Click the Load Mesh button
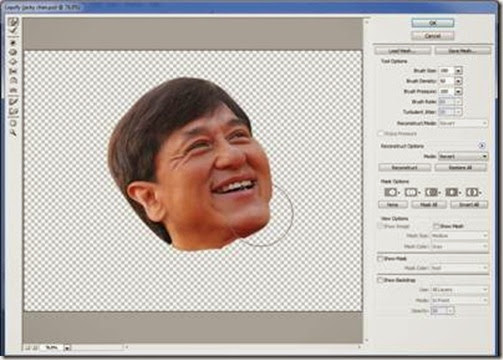 click(x=403, y=51)
